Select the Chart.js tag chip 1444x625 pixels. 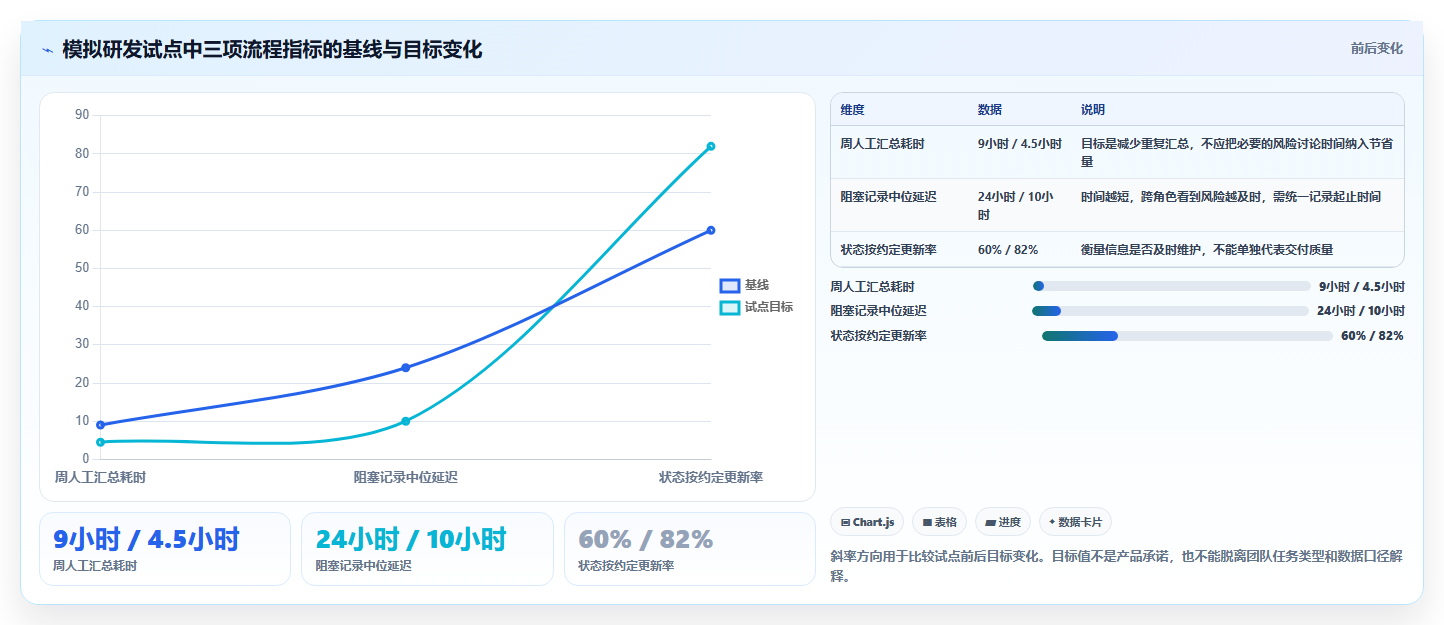point(867,522)
